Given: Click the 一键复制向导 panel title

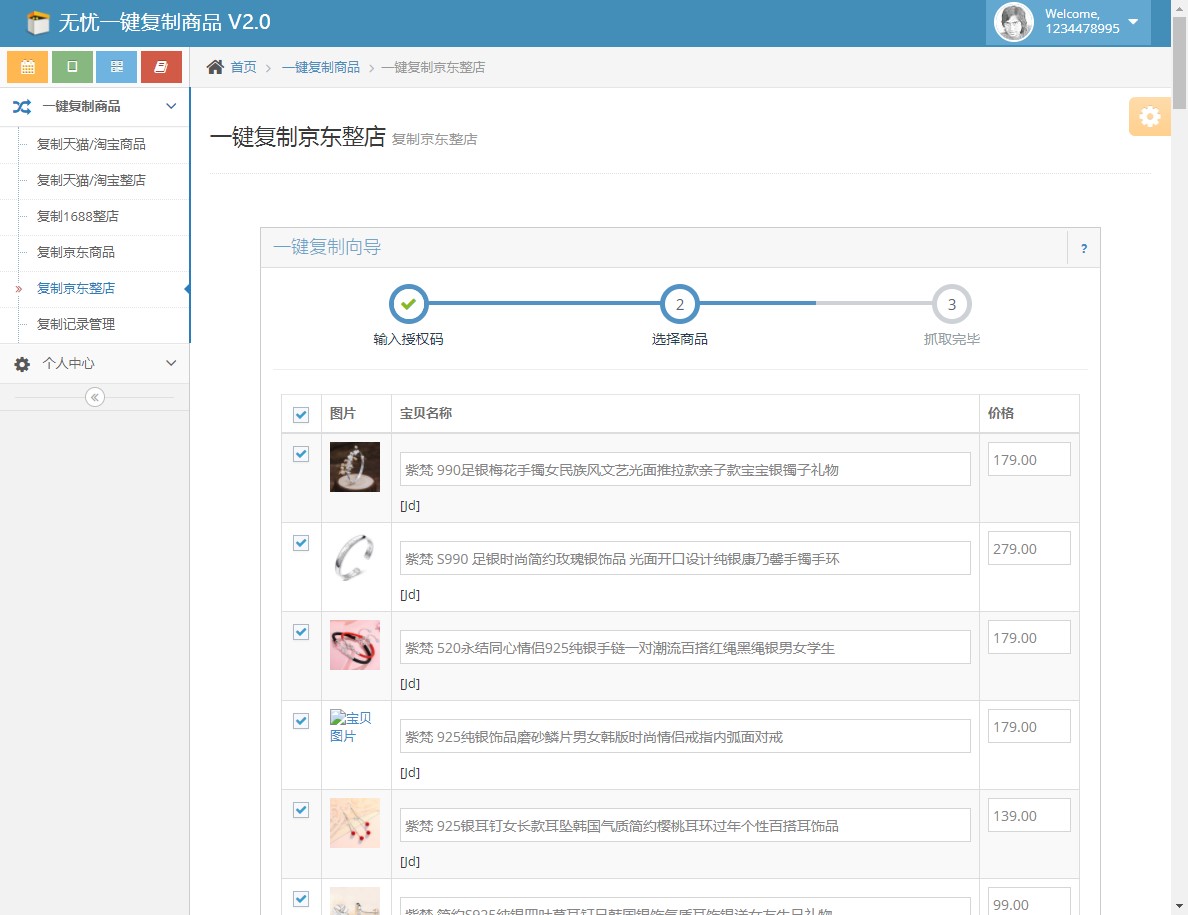Looking at the screenshot, I should tap(327, 247).
